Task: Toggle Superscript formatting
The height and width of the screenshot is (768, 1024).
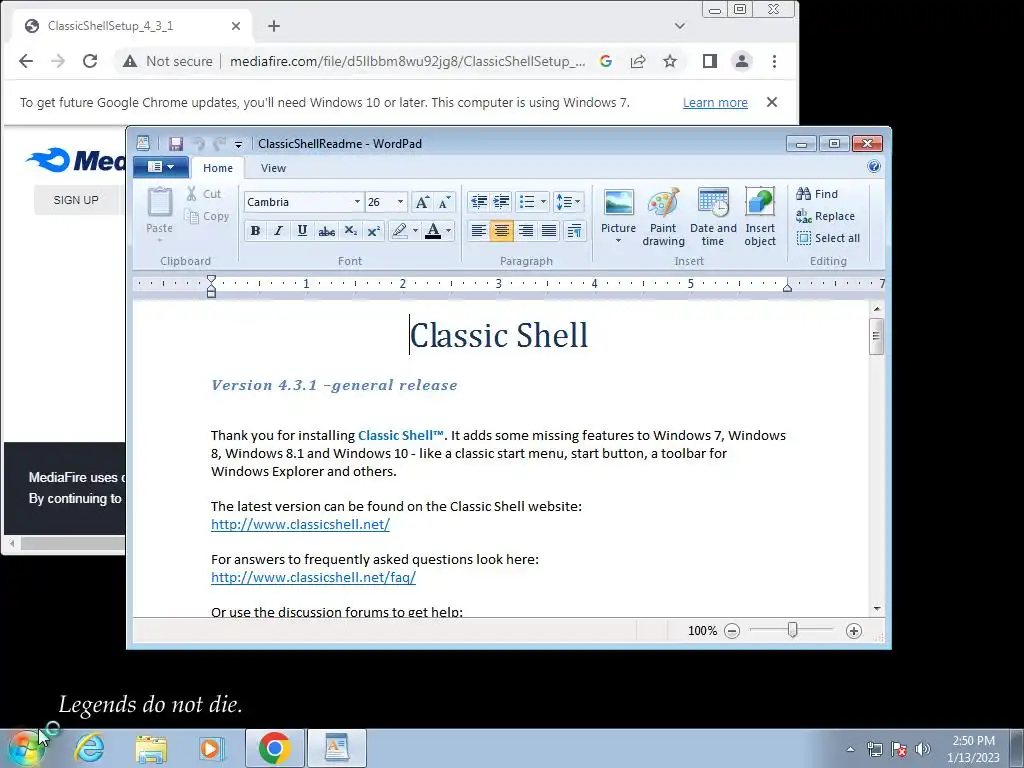Action: coord(374,231)
